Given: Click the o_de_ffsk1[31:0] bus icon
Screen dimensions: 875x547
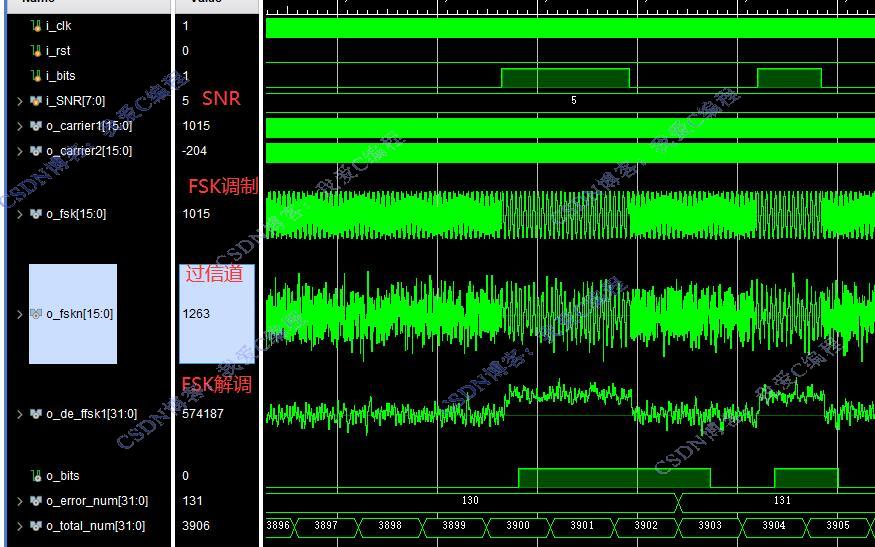Looking at the screenshot, I should tap(36, 414).
